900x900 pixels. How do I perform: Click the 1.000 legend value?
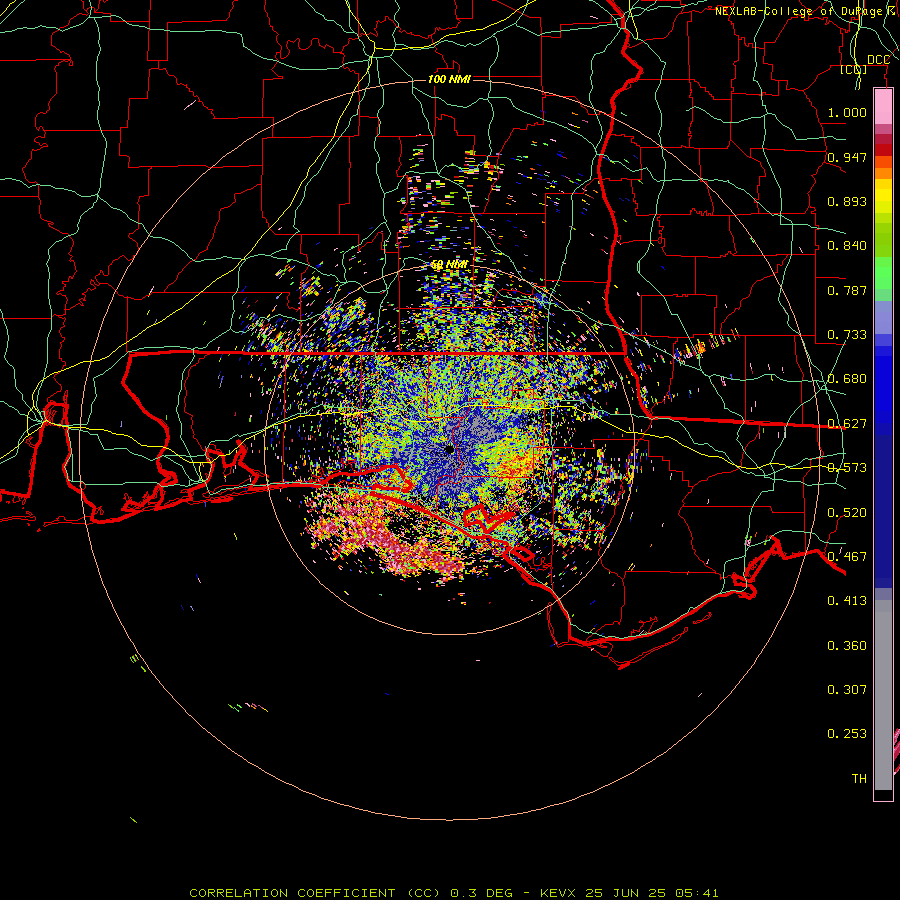(x=847, y=112)
